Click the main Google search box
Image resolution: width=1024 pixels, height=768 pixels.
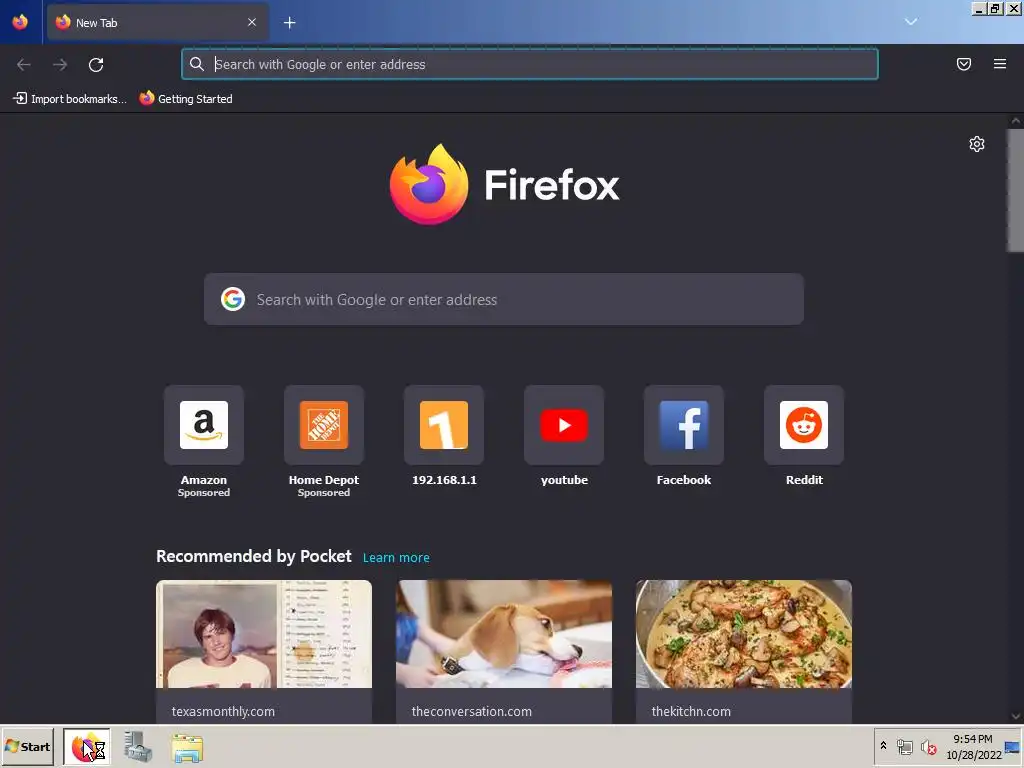tap(504, 299)
